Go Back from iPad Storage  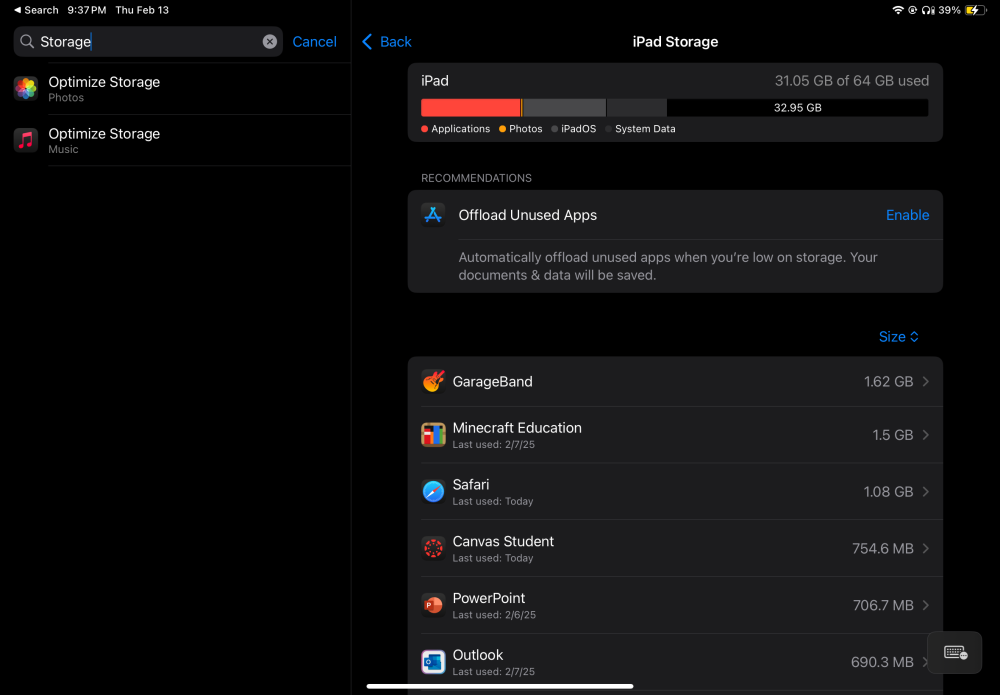(387, 41)
